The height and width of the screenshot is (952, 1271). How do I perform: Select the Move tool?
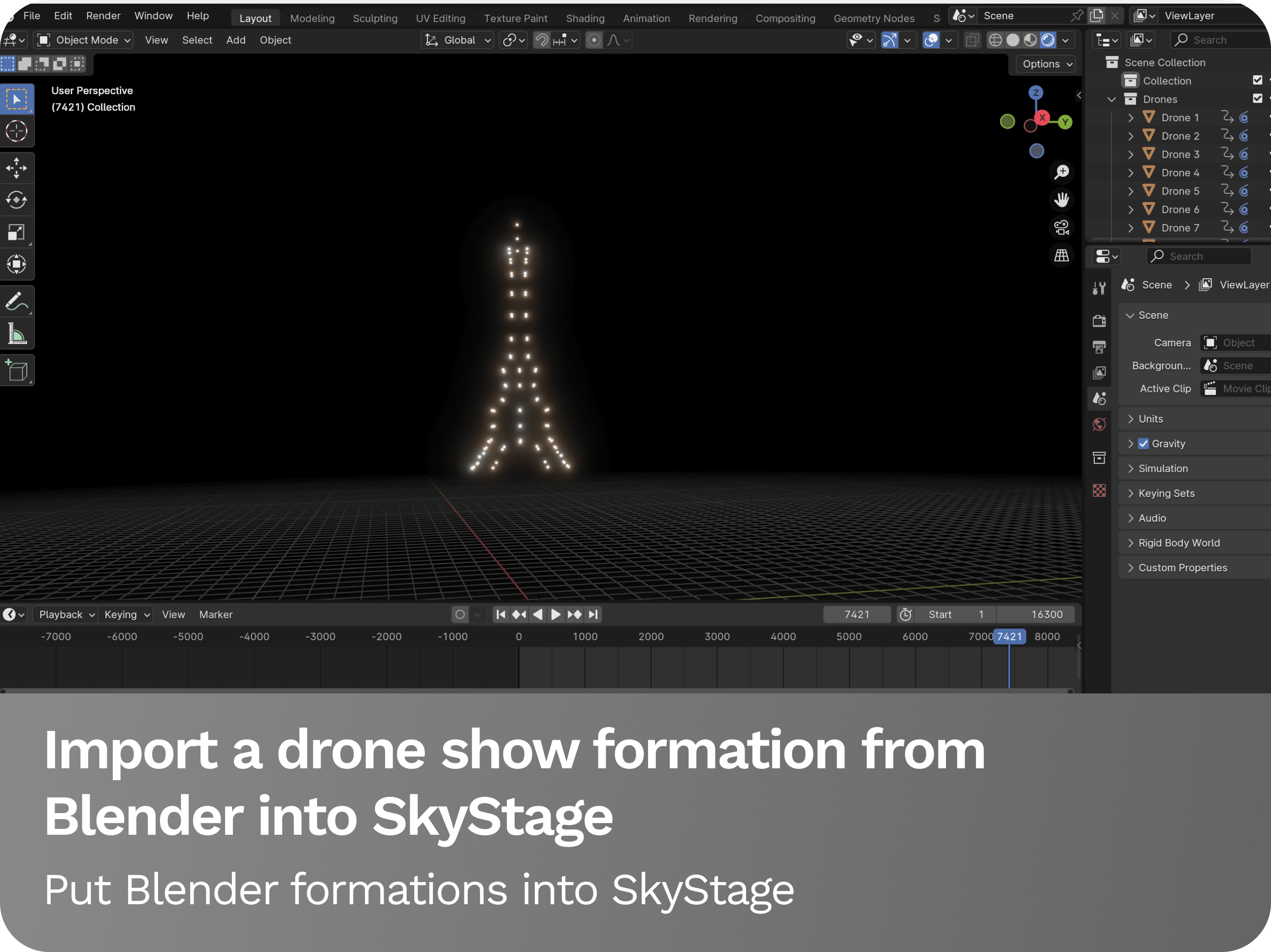click(17, 168)
